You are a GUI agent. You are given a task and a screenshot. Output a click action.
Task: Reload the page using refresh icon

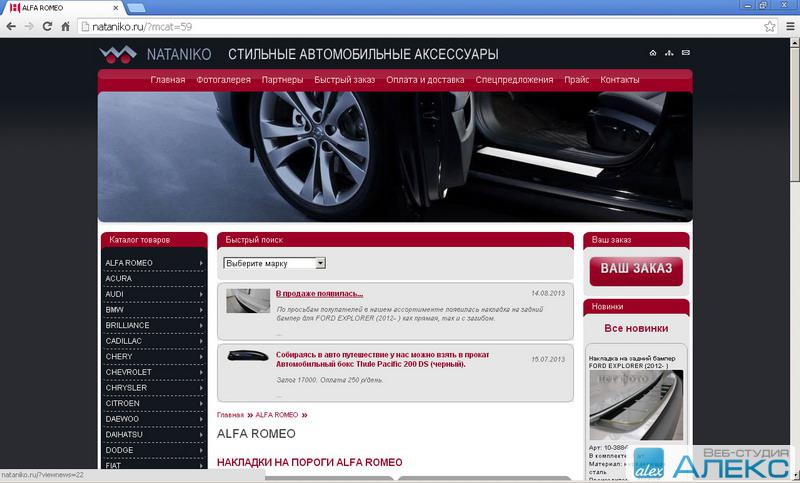tap(46, 26)
